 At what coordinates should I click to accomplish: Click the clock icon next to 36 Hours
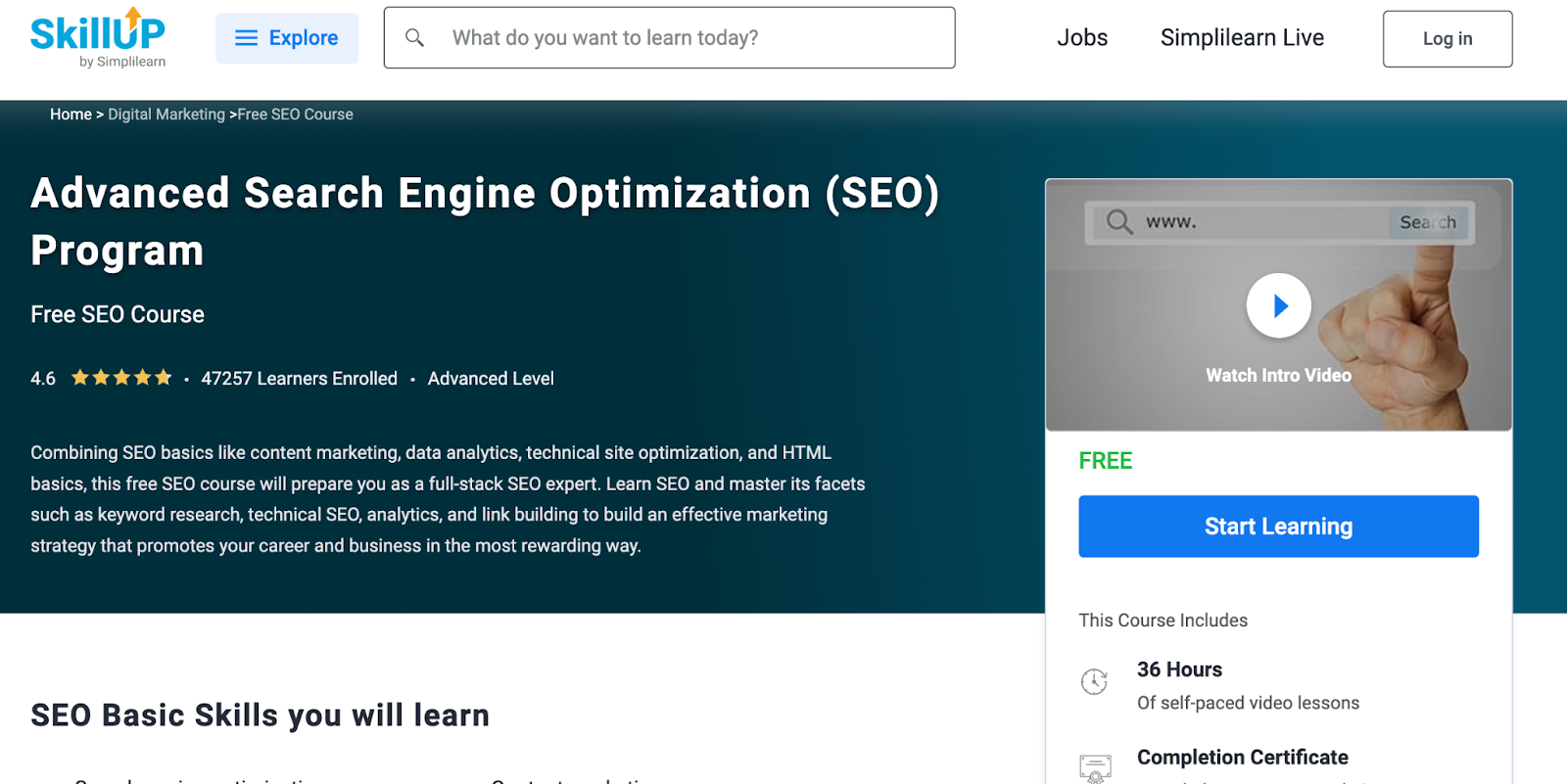tap(1094, 681)
